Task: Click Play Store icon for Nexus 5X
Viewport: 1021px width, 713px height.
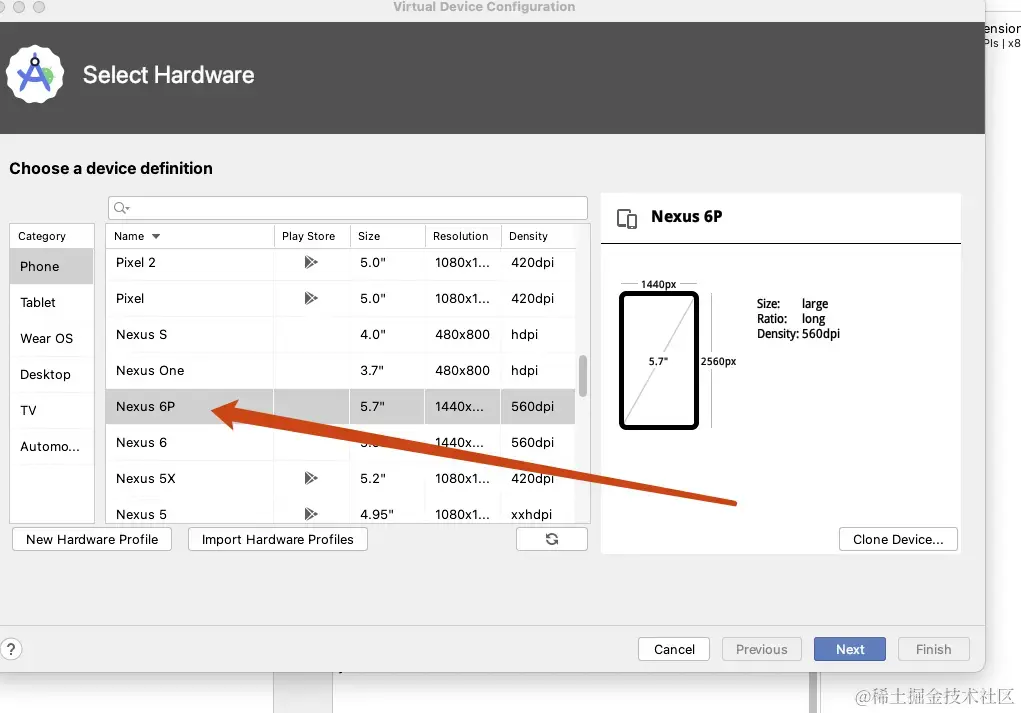Action: pyautogui.click(x=311, y=478)
